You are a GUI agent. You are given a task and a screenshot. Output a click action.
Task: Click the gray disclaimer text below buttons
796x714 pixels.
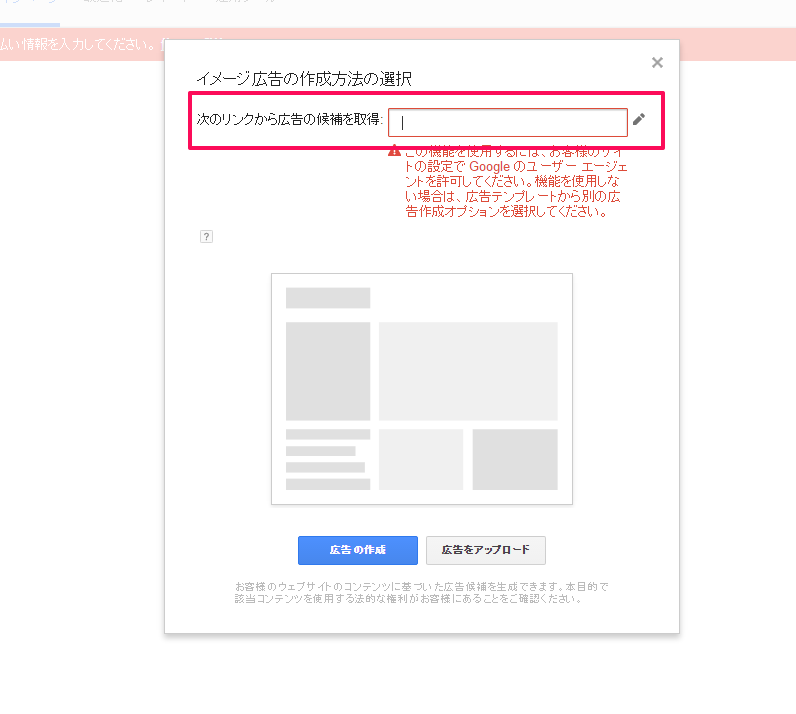421,592
